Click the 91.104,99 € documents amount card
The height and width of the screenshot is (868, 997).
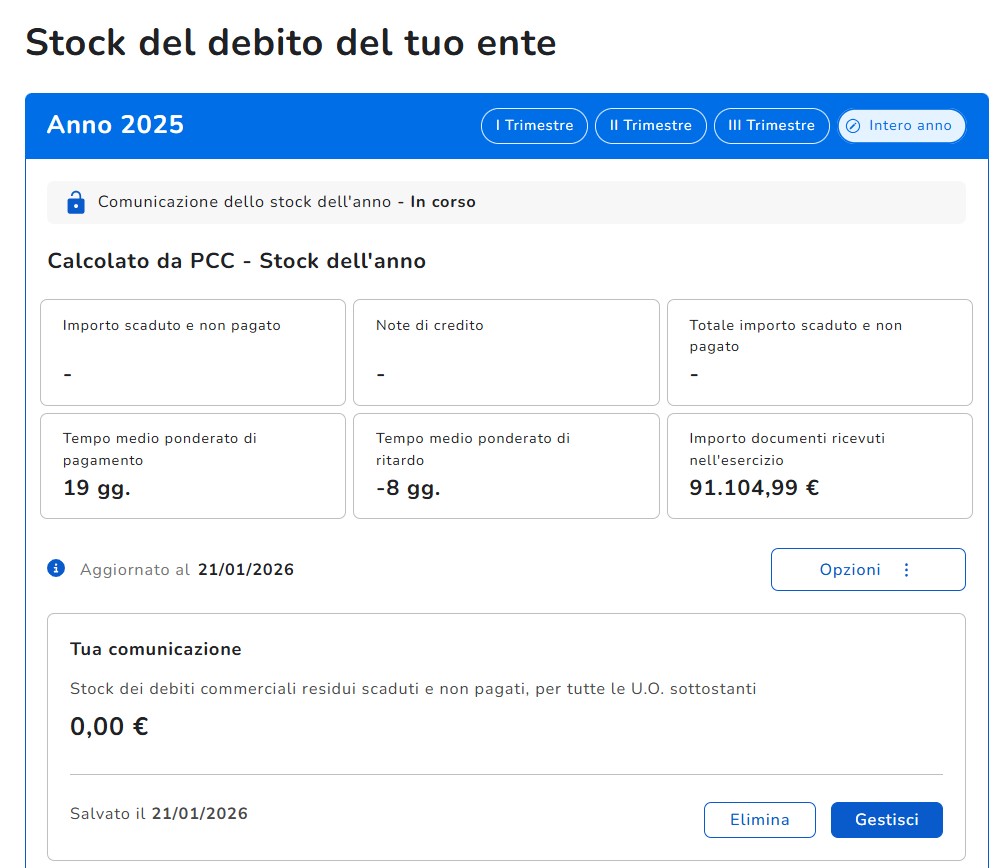[x=819, y=466]
